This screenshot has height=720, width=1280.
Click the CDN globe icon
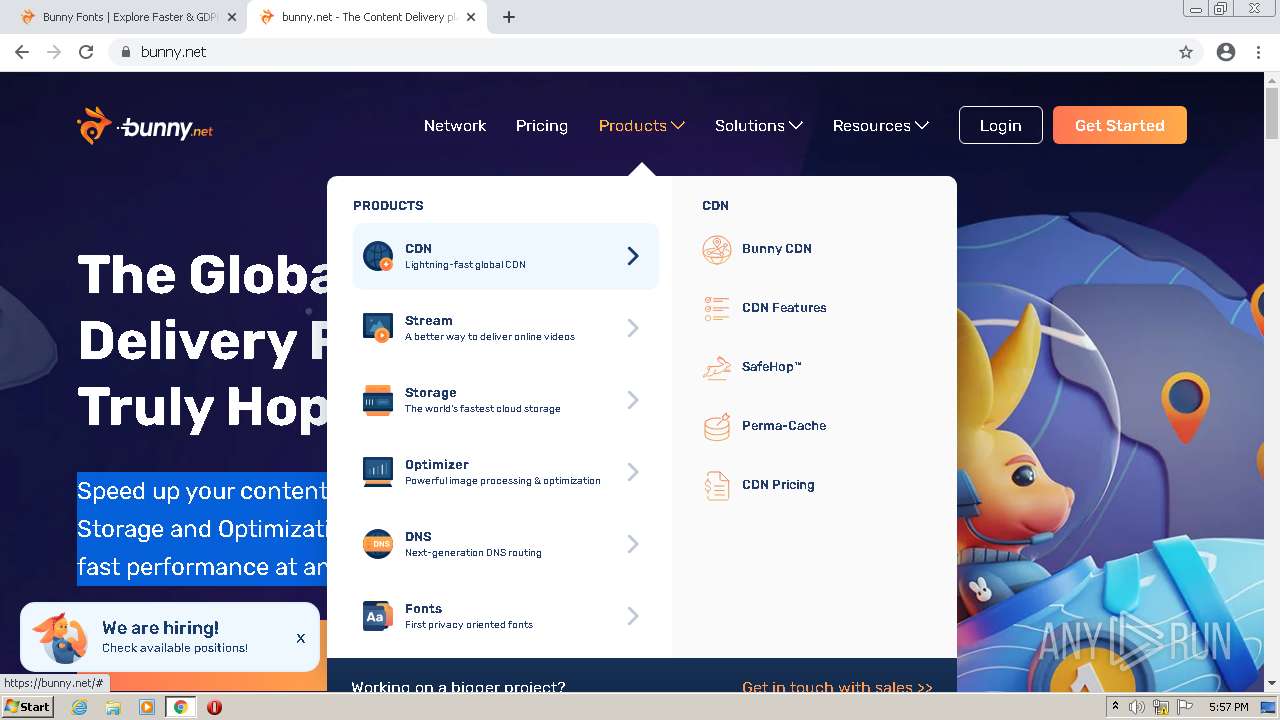click(378, 256)
